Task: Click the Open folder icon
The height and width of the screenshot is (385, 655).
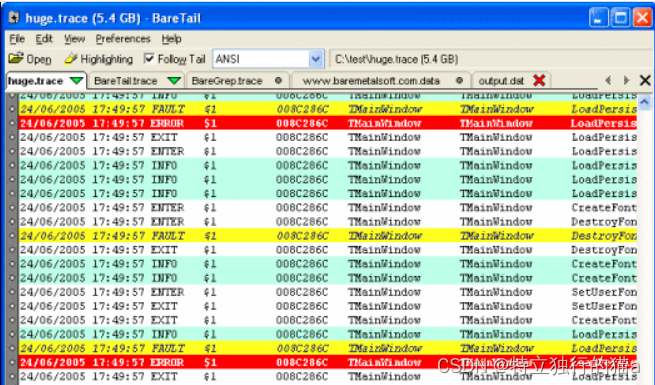Action: click(x=16, y=58)
